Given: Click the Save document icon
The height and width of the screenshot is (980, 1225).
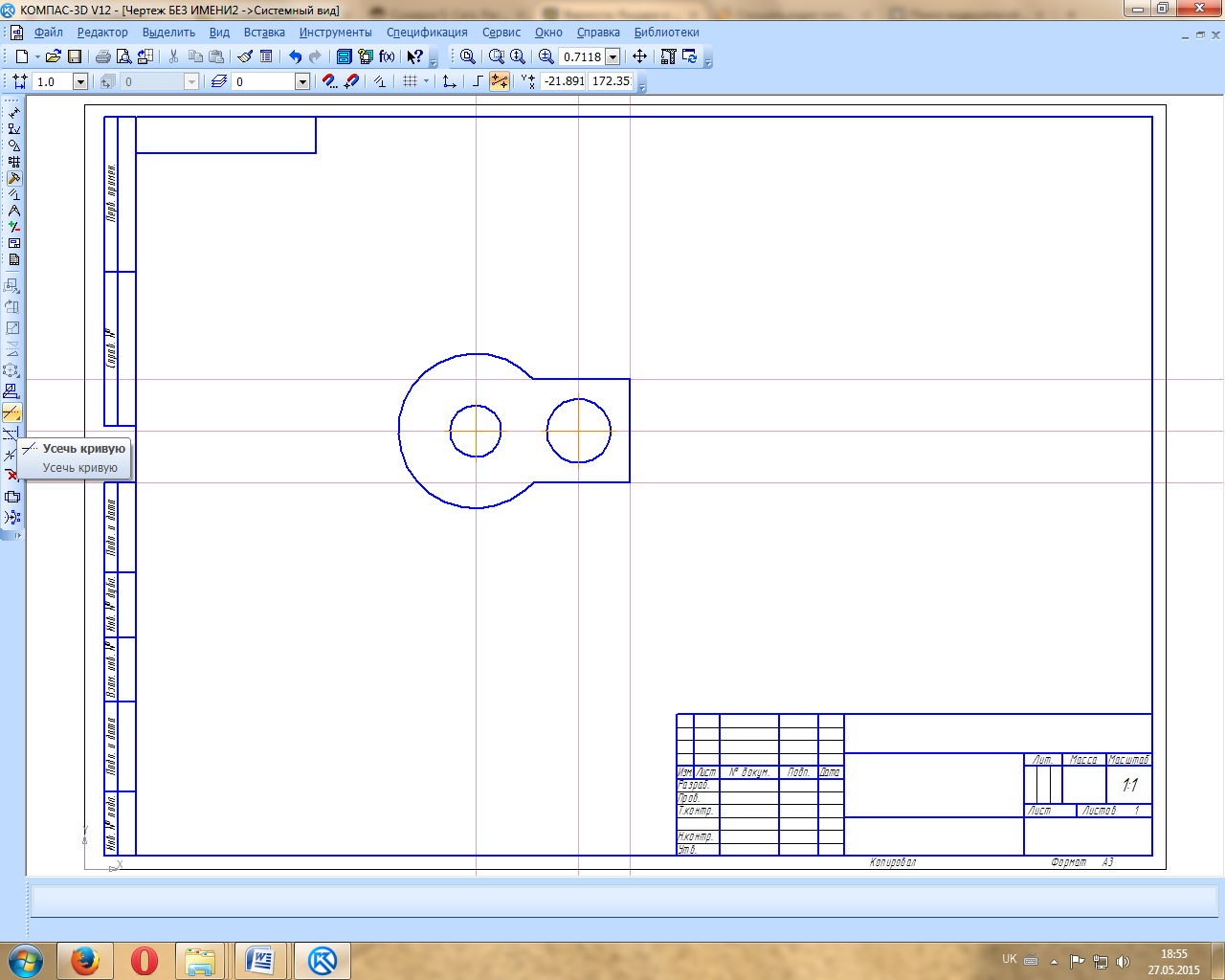Looking at the screenshot, I should click(75, 56).
